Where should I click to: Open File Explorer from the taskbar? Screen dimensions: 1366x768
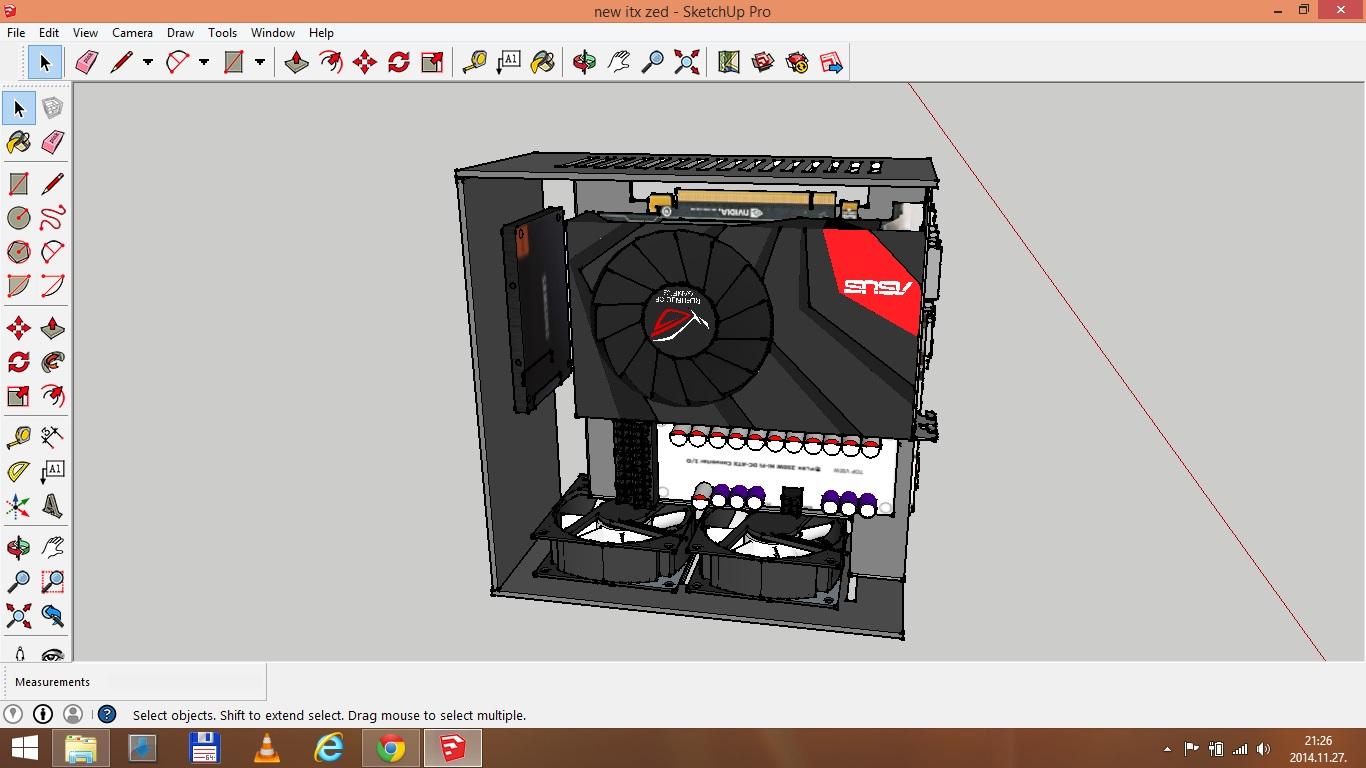coord(81,748)
